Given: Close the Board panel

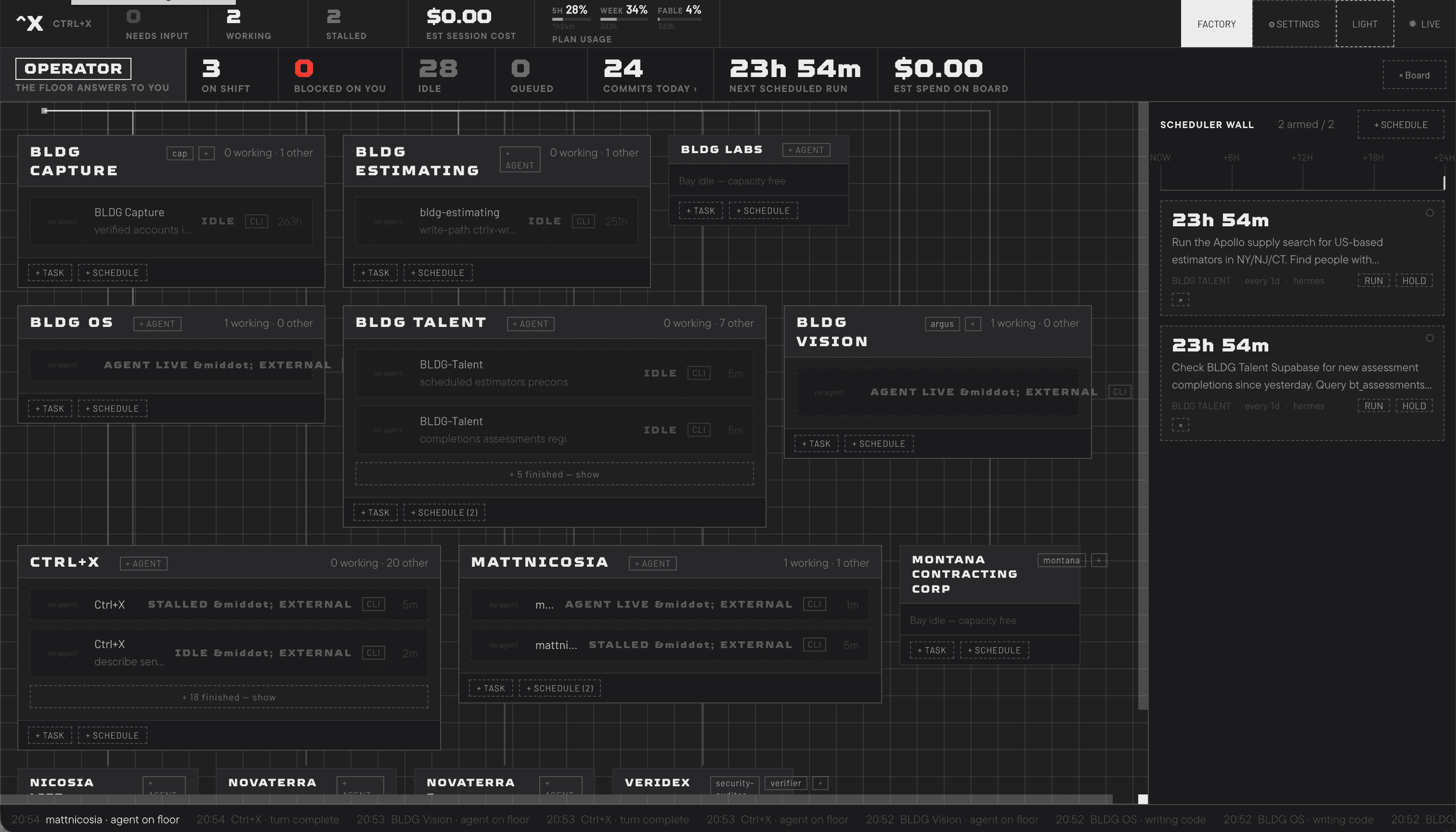Looking at the screenshot, I should tap(1414, 75).
